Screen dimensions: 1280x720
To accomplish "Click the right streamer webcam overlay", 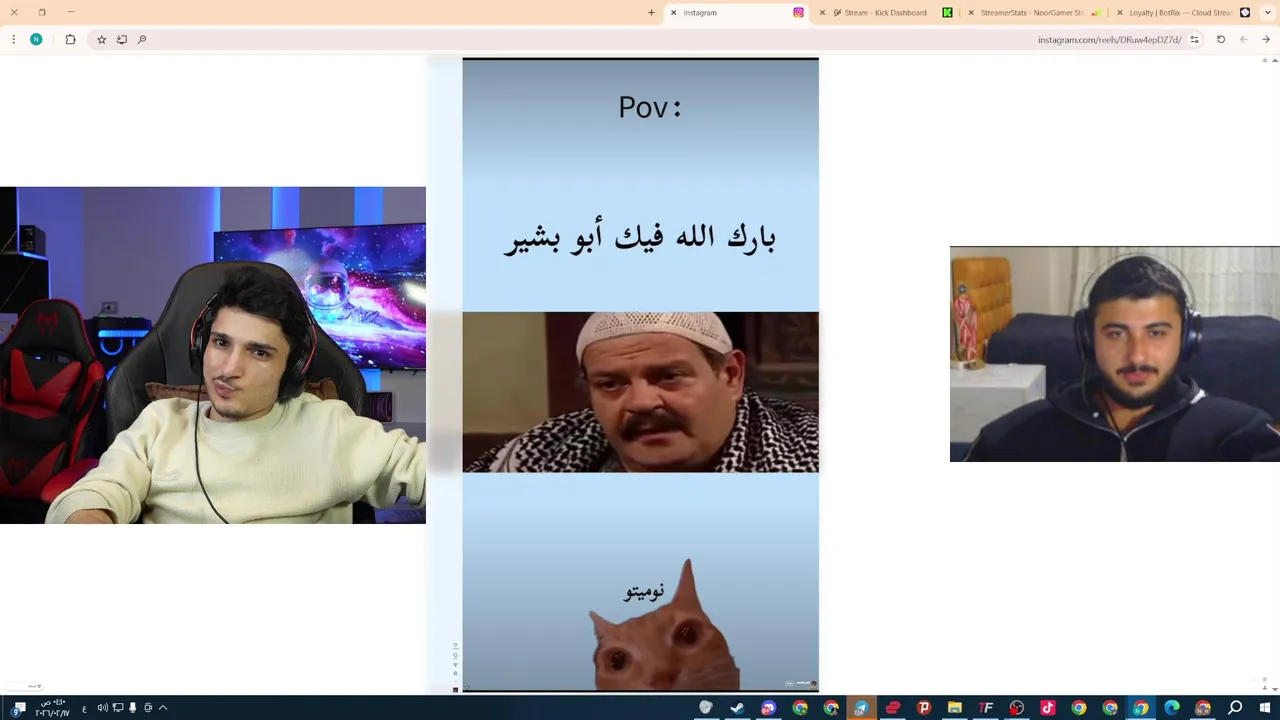I will (1114, 354).
